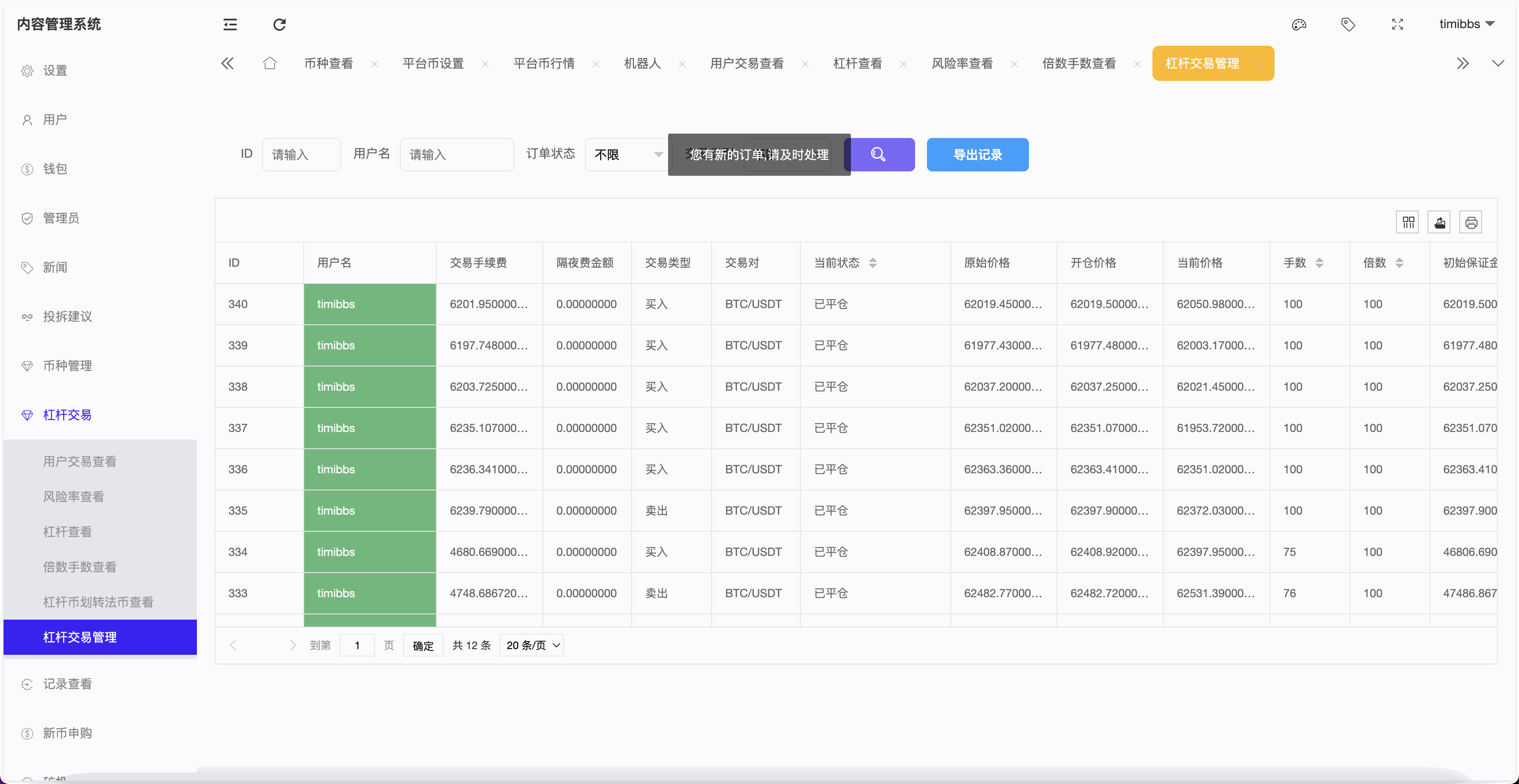Click the tag icon in the top bar
The height and width of the screenshot is (784, 1519).
tap(1348, 24)
